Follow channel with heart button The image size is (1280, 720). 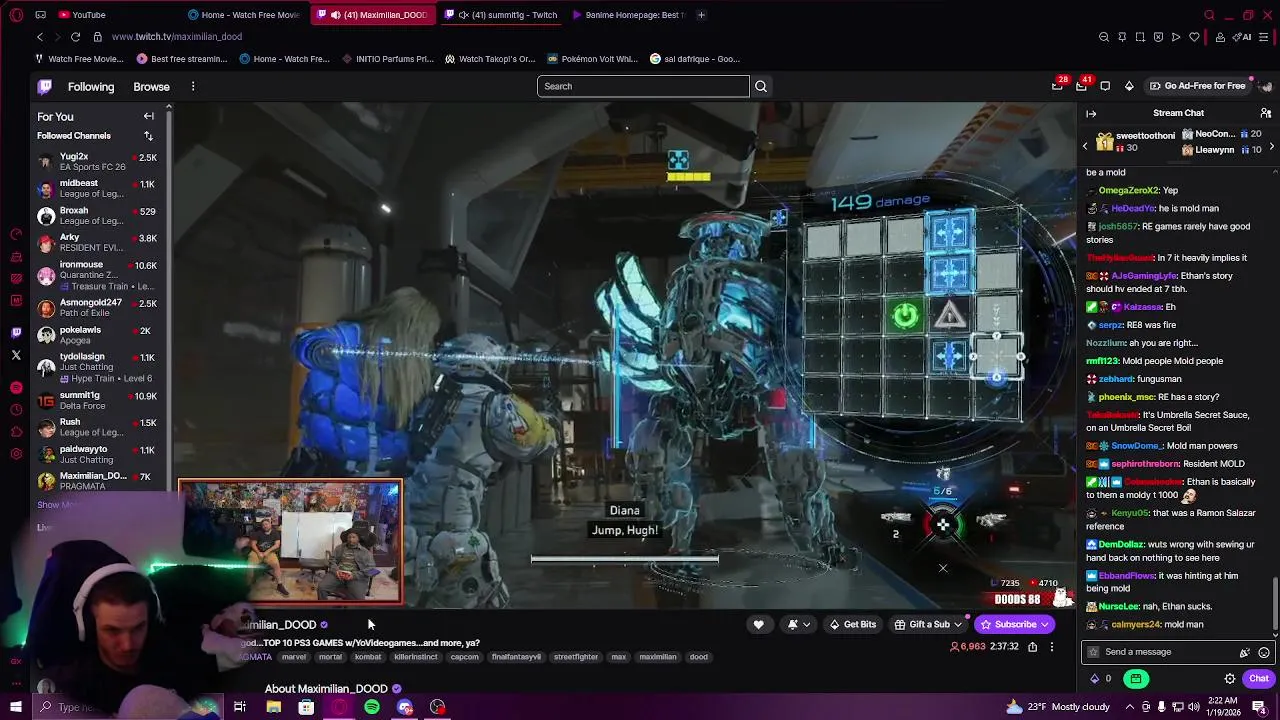[759, 625]
